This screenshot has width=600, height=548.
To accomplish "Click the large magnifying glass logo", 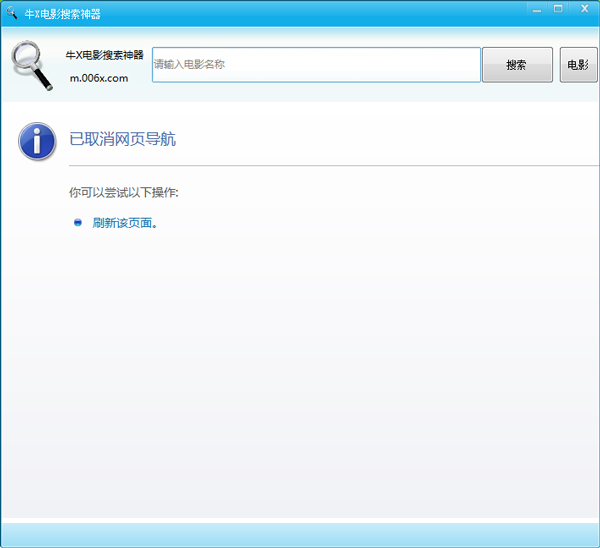I will tap(32, 65).
